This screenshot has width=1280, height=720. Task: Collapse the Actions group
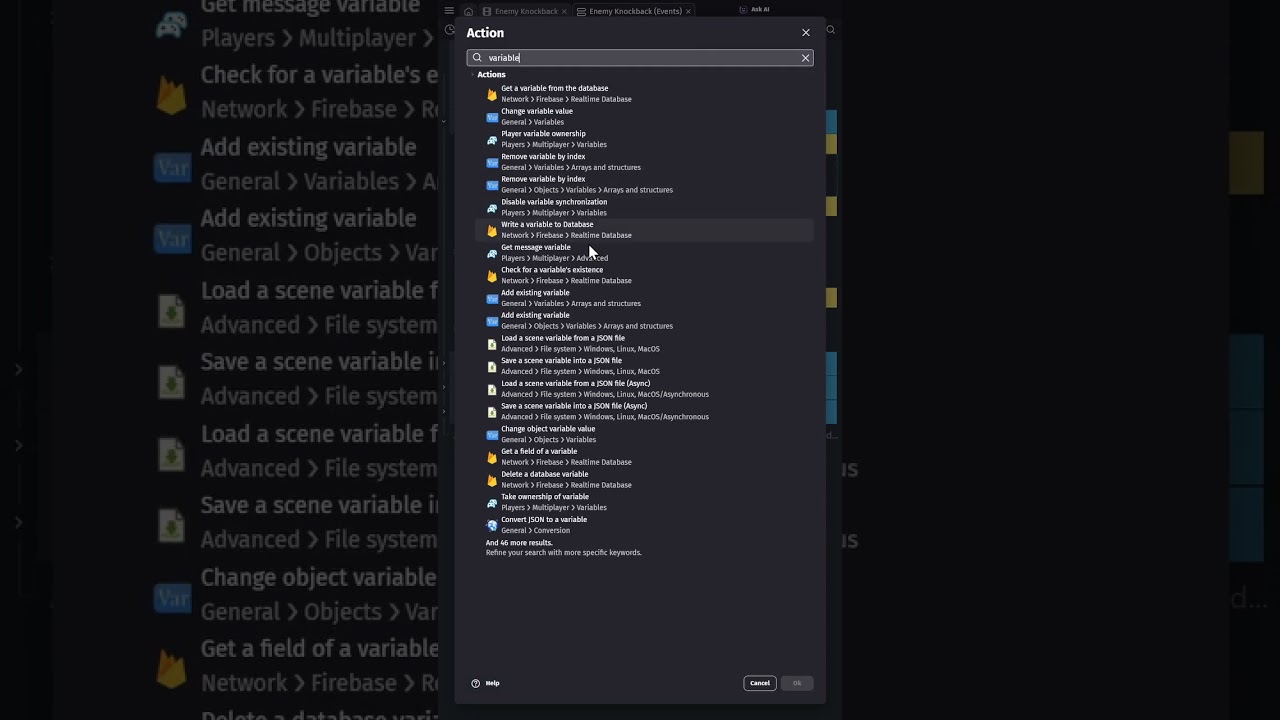point(472,75)
